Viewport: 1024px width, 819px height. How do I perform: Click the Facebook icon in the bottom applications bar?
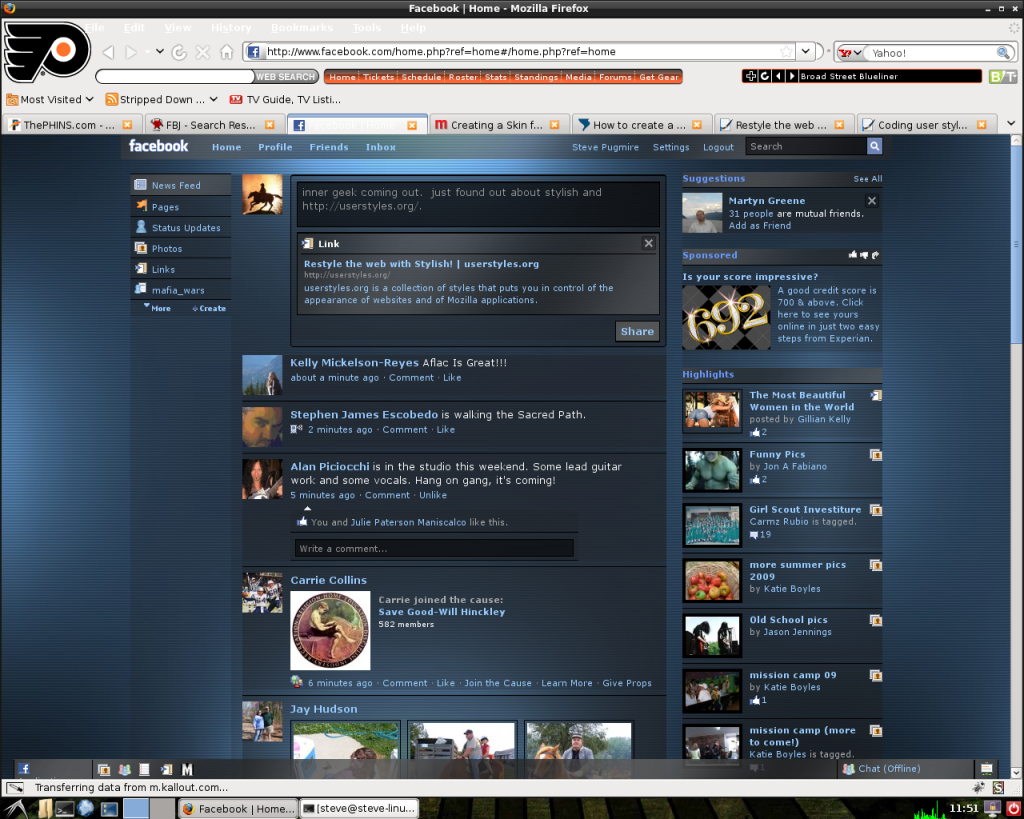[x=24, y=769]
